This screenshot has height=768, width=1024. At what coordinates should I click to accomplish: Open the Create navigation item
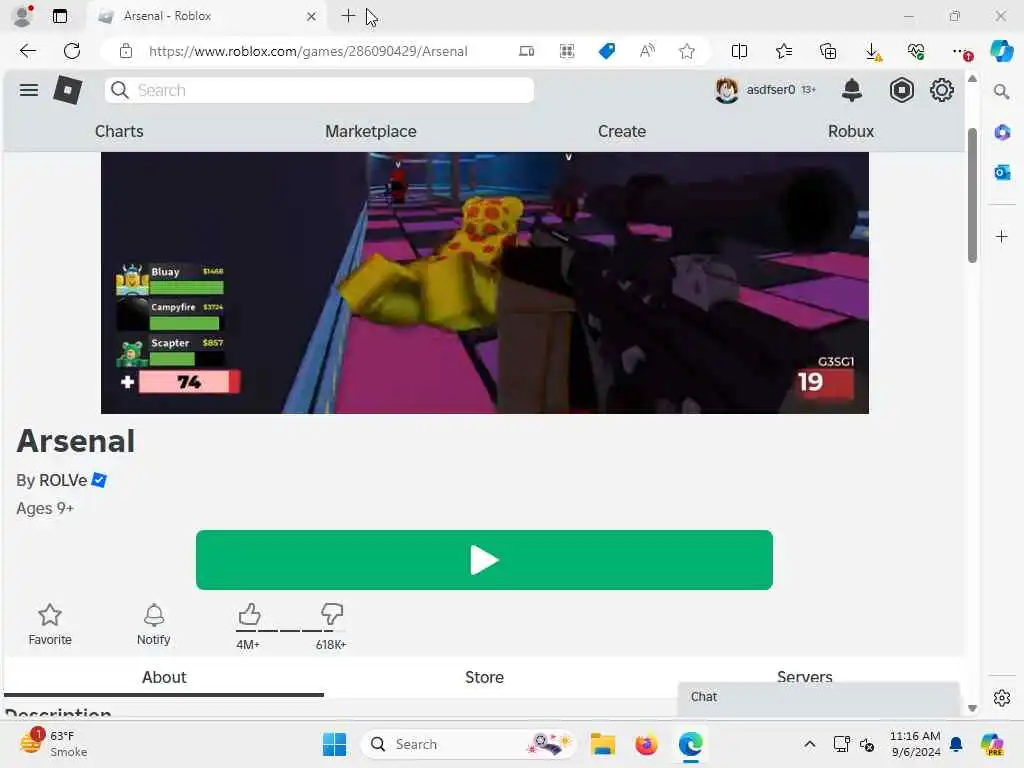pos(622,131)
